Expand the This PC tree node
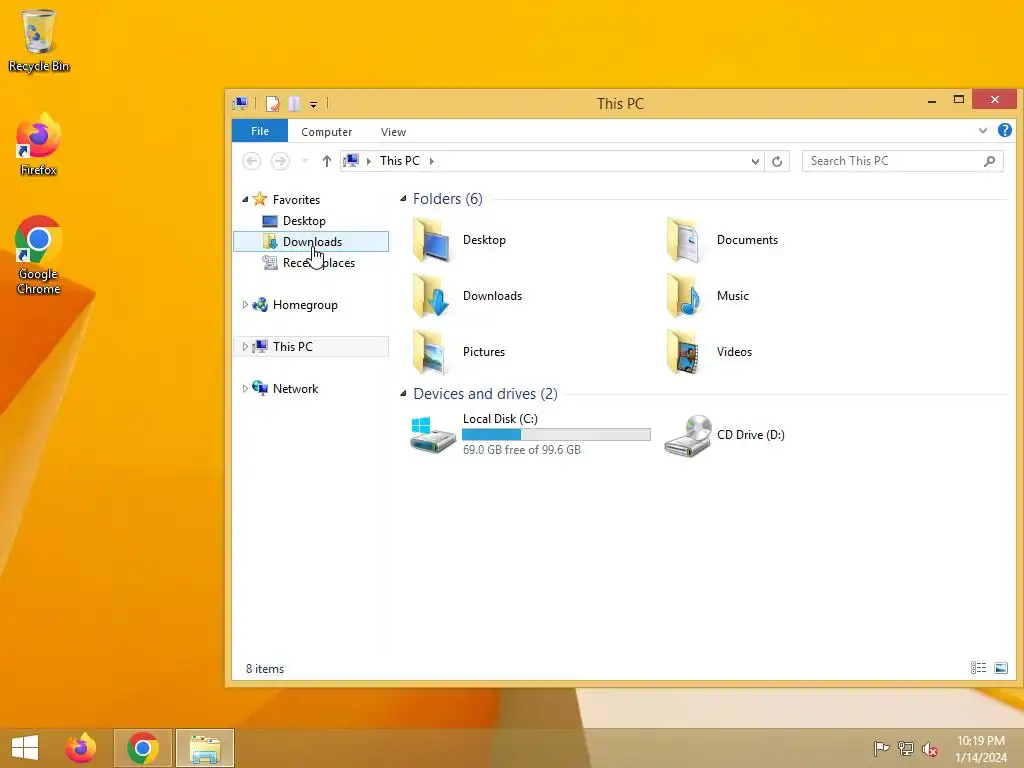Viewport: 1024px width, 768px height. [245, 347]
